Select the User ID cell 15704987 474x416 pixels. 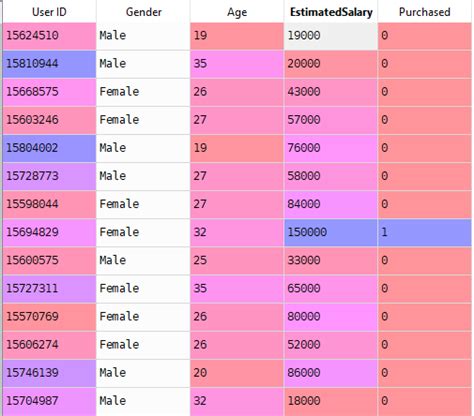49,402
